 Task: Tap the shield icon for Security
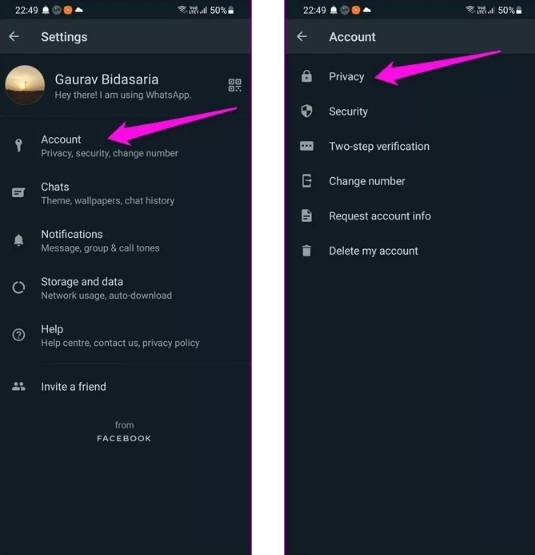[x=307, y=111]
